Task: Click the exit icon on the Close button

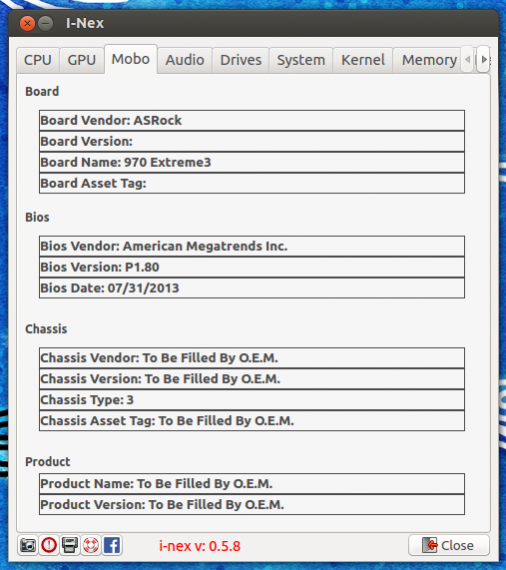Action: pos(430,545)
